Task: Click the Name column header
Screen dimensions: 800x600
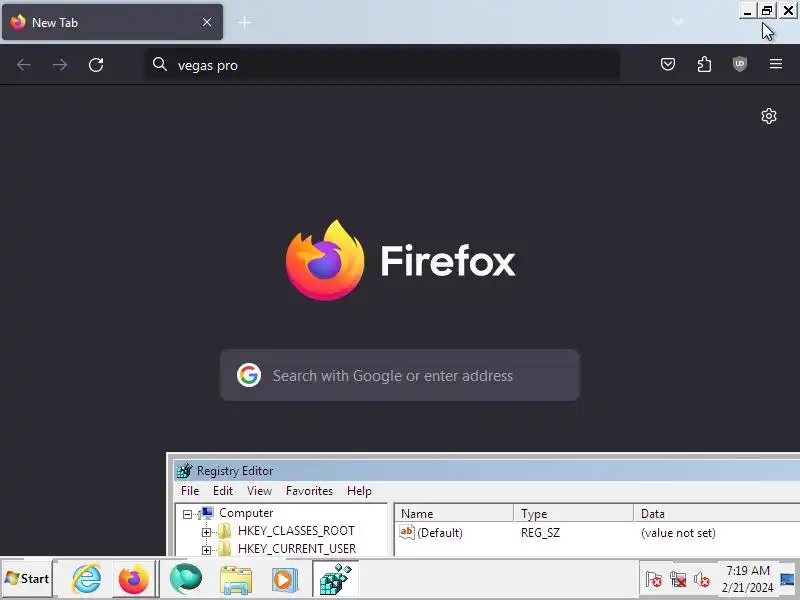Action: [454, 513]
